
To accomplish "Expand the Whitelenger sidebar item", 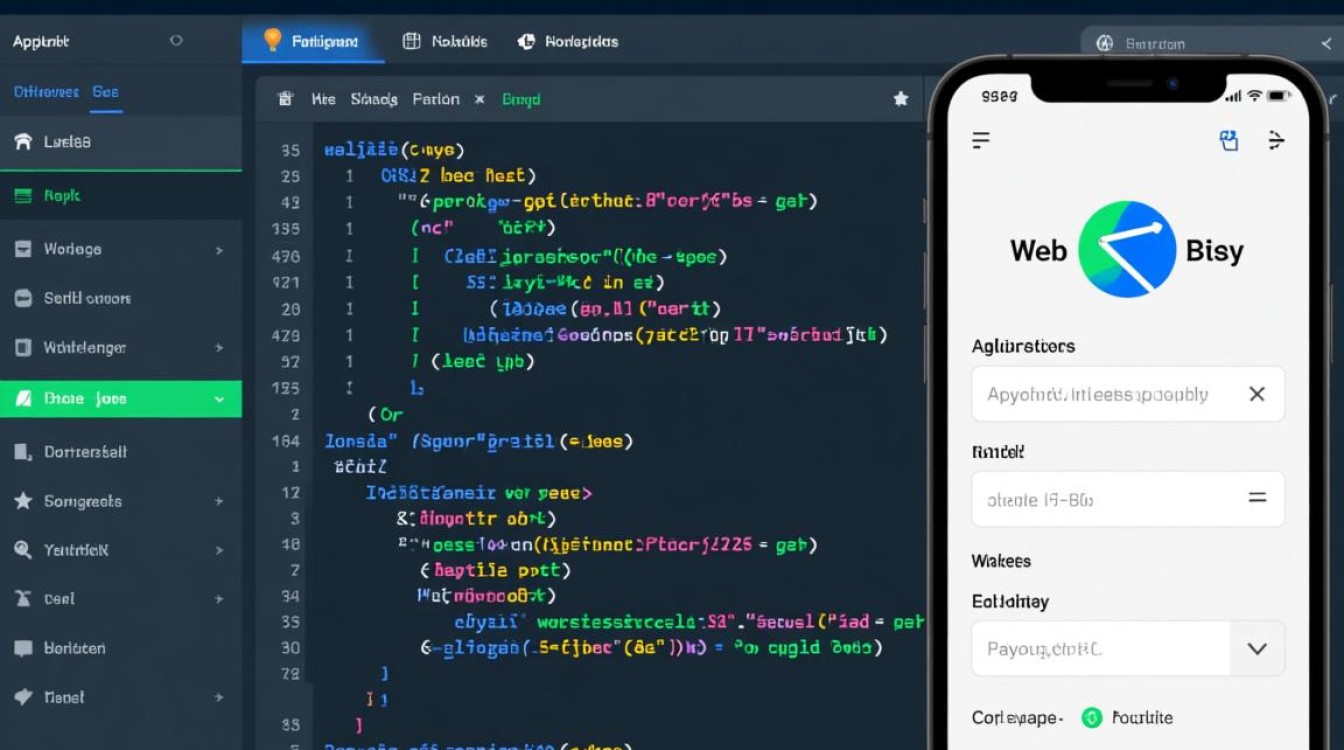I will [219, 348].
